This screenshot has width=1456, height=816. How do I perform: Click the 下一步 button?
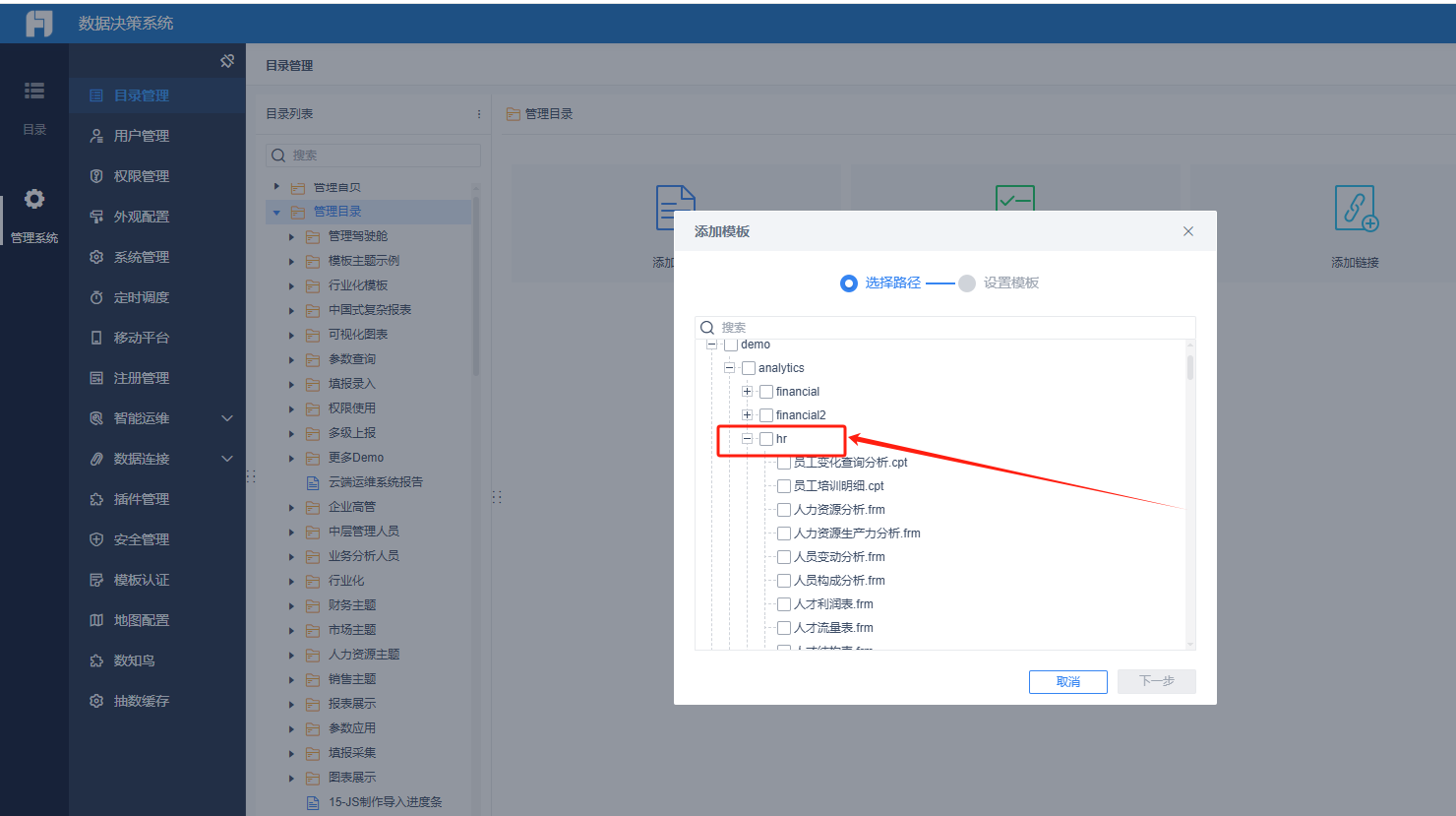click(1157, 681)
